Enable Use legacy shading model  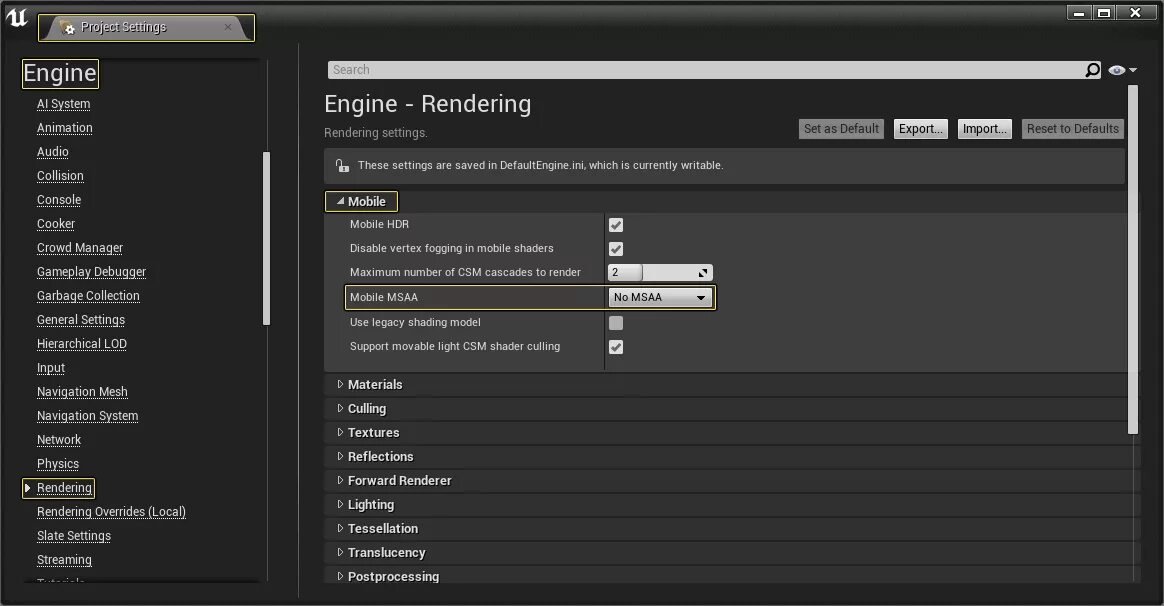point(615,322)
